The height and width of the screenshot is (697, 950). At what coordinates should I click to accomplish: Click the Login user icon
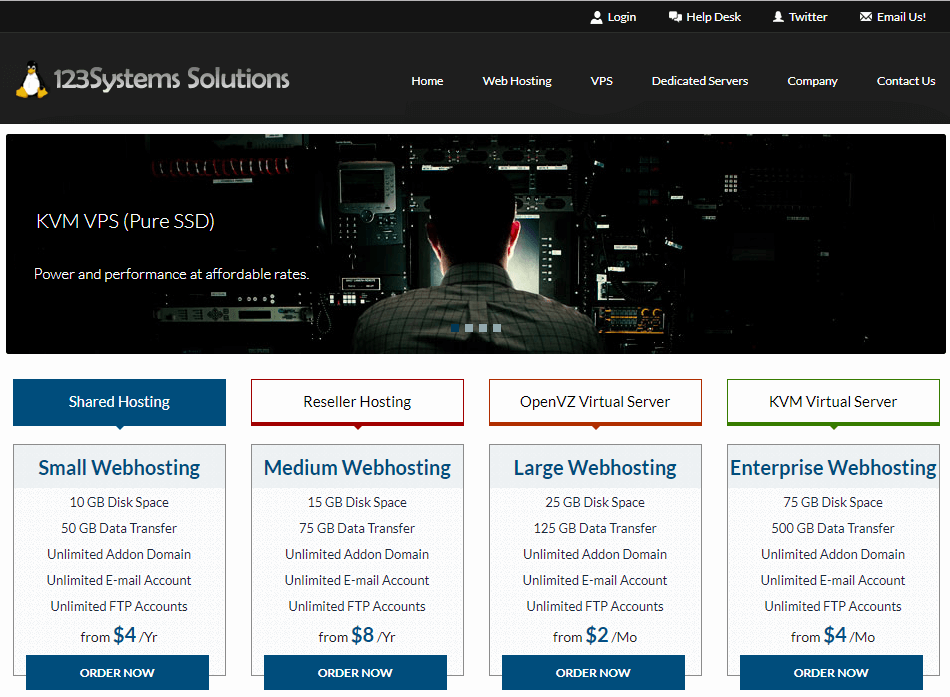(x=597, y=17)
